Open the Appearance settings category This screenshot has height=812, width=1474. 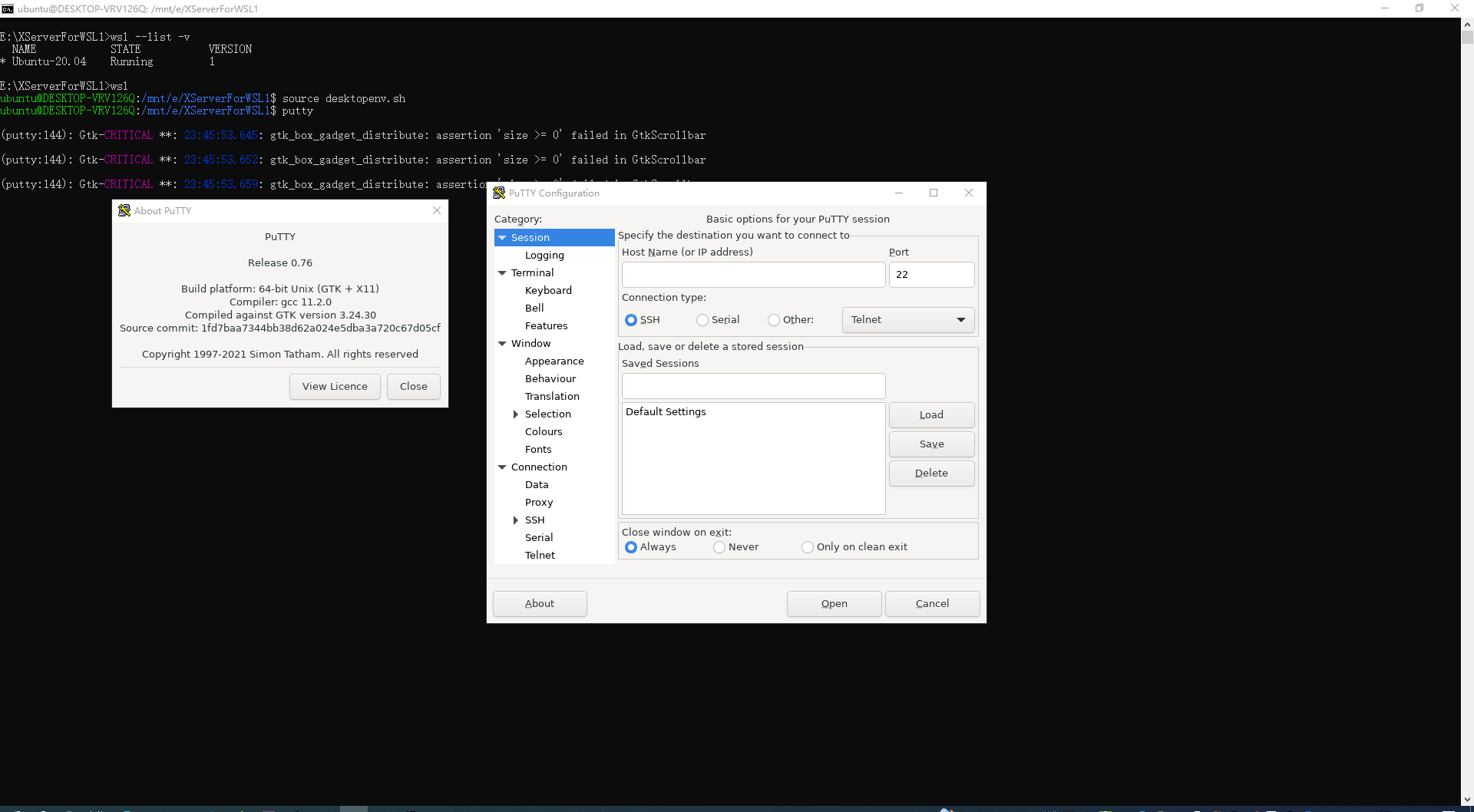(554, 361)
